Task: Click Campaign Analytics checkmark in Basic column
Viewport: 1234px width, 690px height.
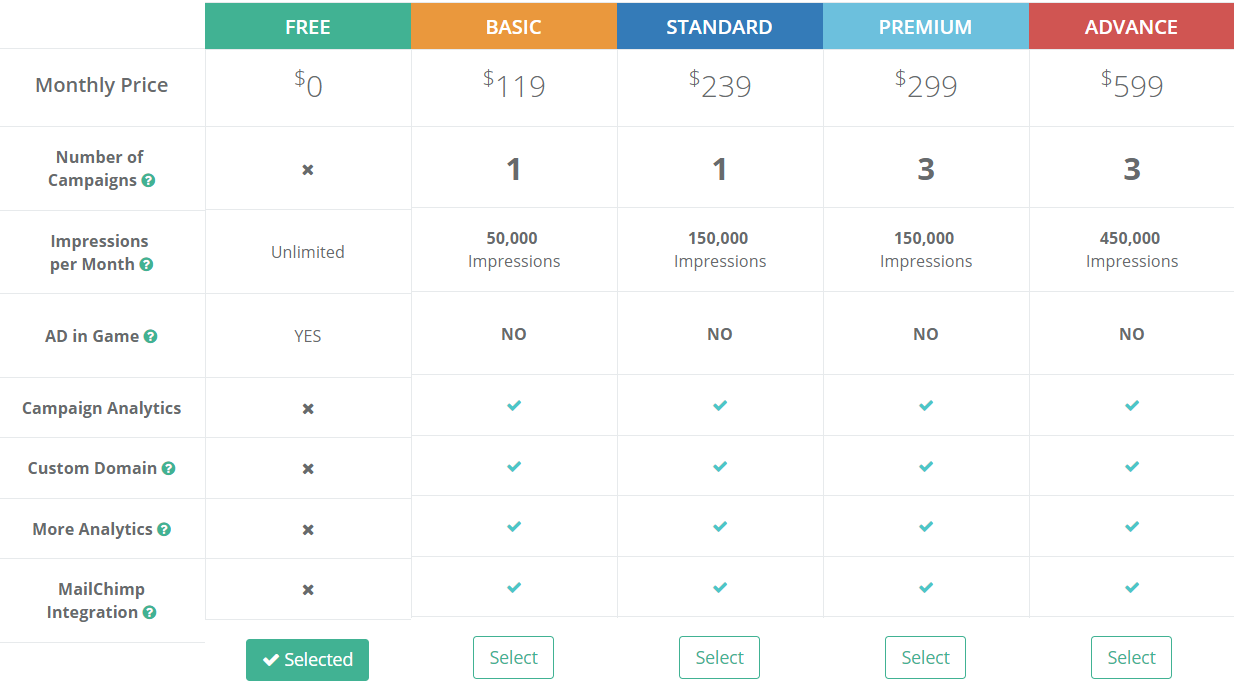Action: pyautogui.click(x=514, y=406)
